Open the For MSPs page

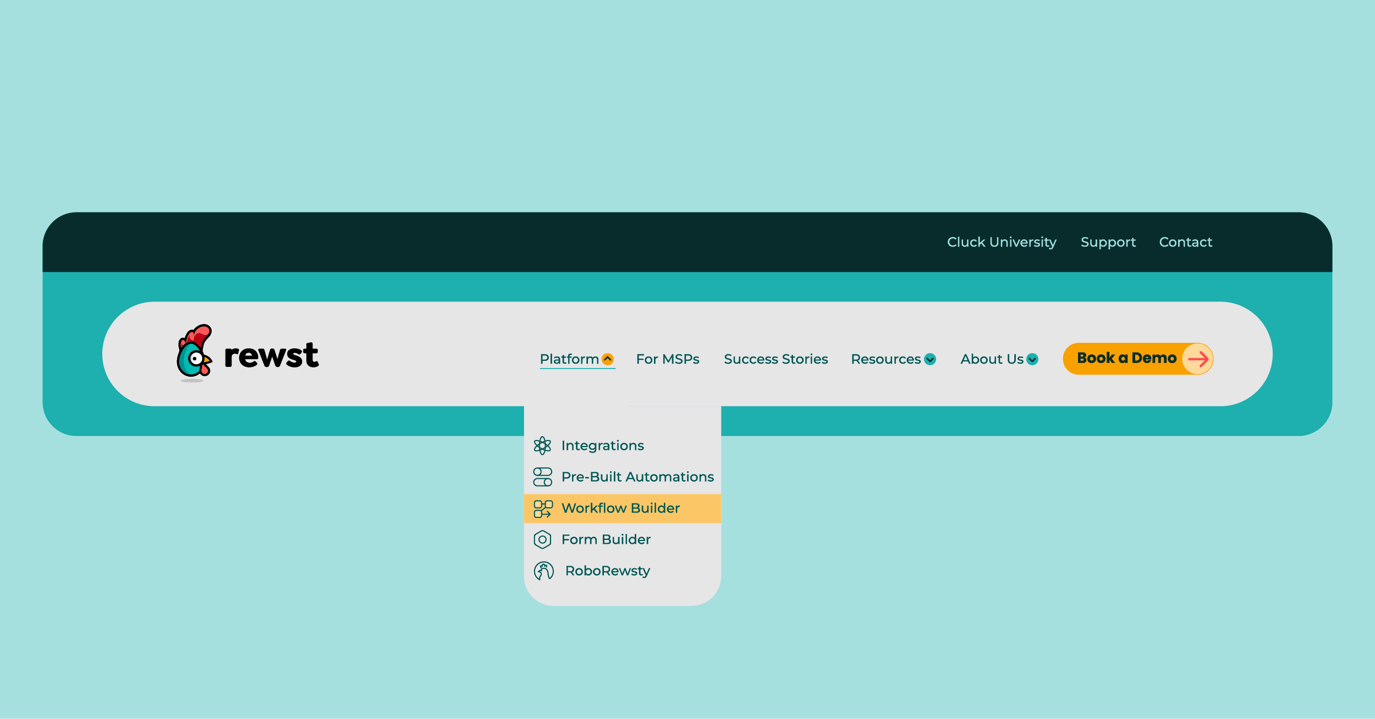pyautogui.click(x=667, y=359)
